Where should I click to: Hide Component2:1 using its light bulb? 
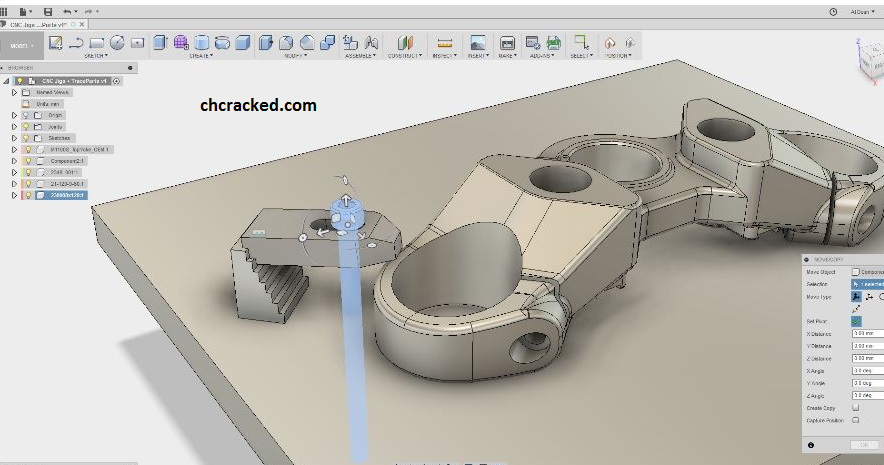click(28, 161)
